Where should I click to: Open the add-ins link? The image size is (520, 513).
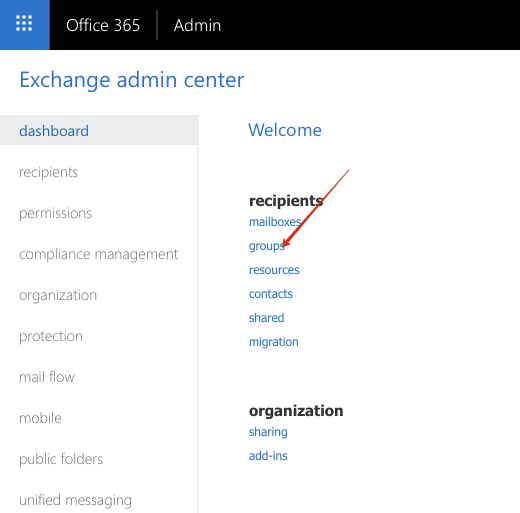(268, 456)
